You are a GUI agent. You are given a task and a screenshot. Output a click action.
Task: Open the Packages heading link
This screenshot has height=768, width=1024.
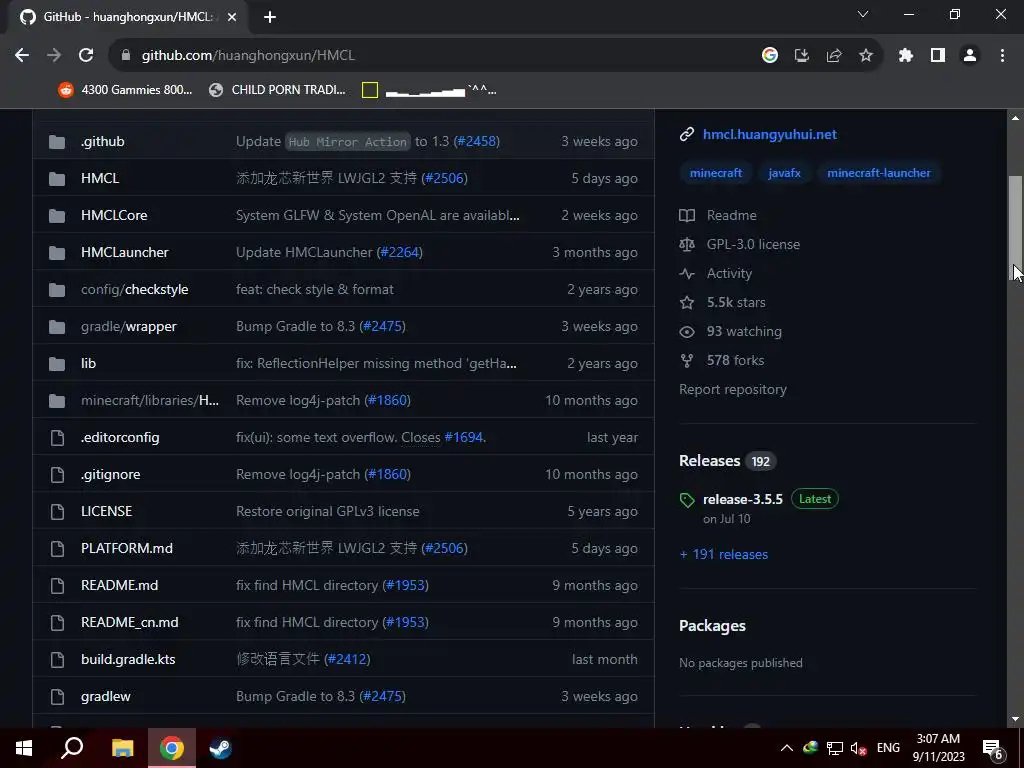712,626
